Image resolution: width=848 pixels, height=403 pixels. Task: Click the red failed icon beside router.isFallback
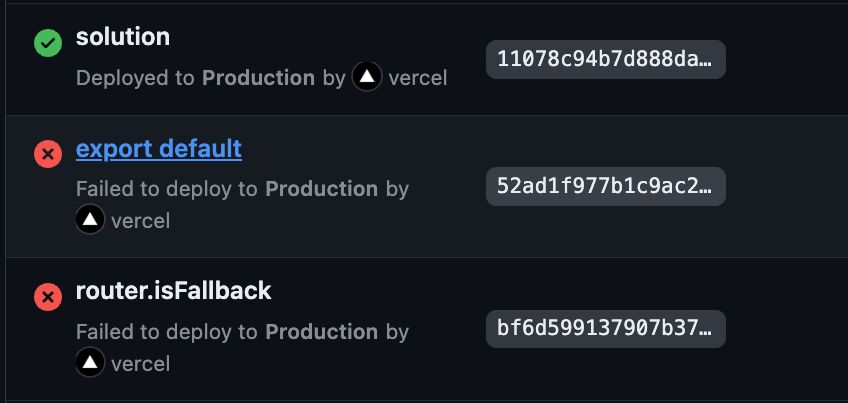pos(48,296)
